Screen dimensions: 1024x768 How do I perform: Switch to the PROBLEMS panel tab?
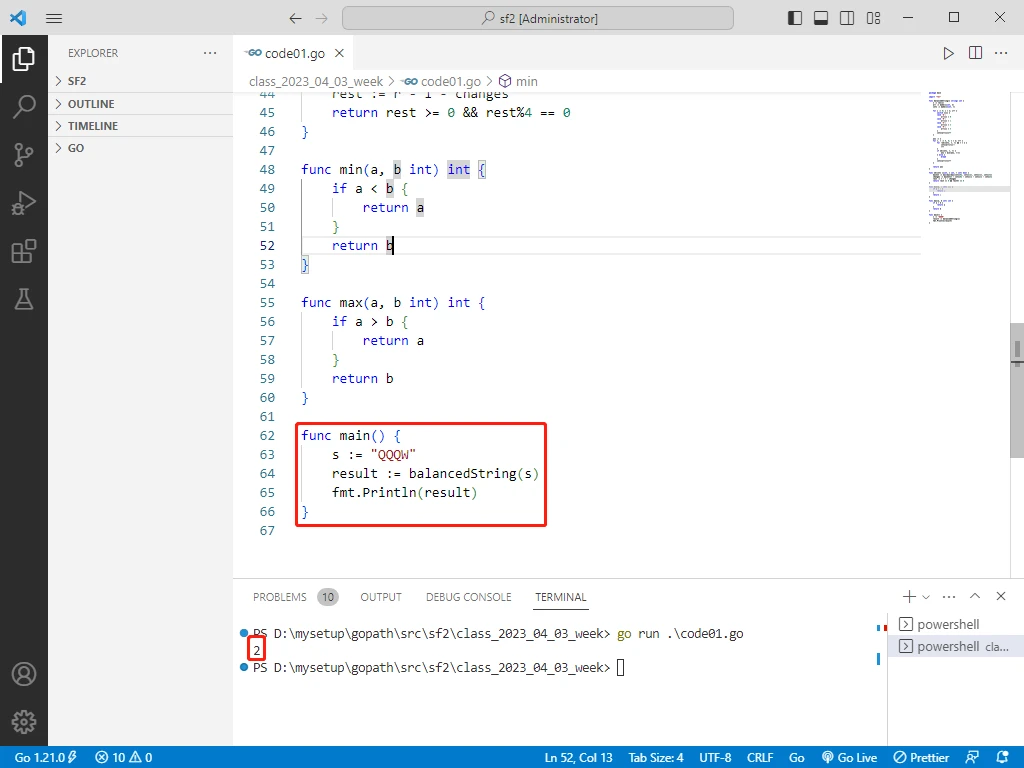tap(295, 597)
